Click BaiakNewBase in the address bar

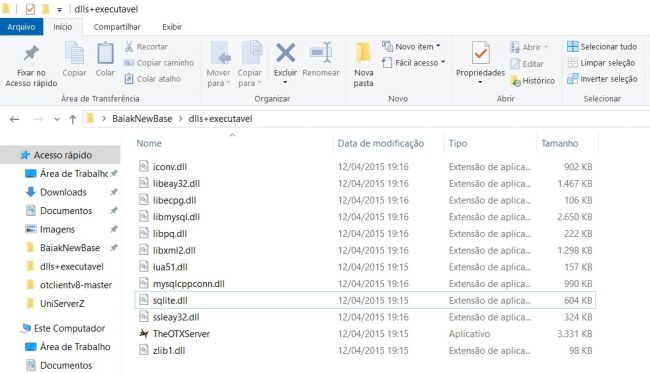142,119
